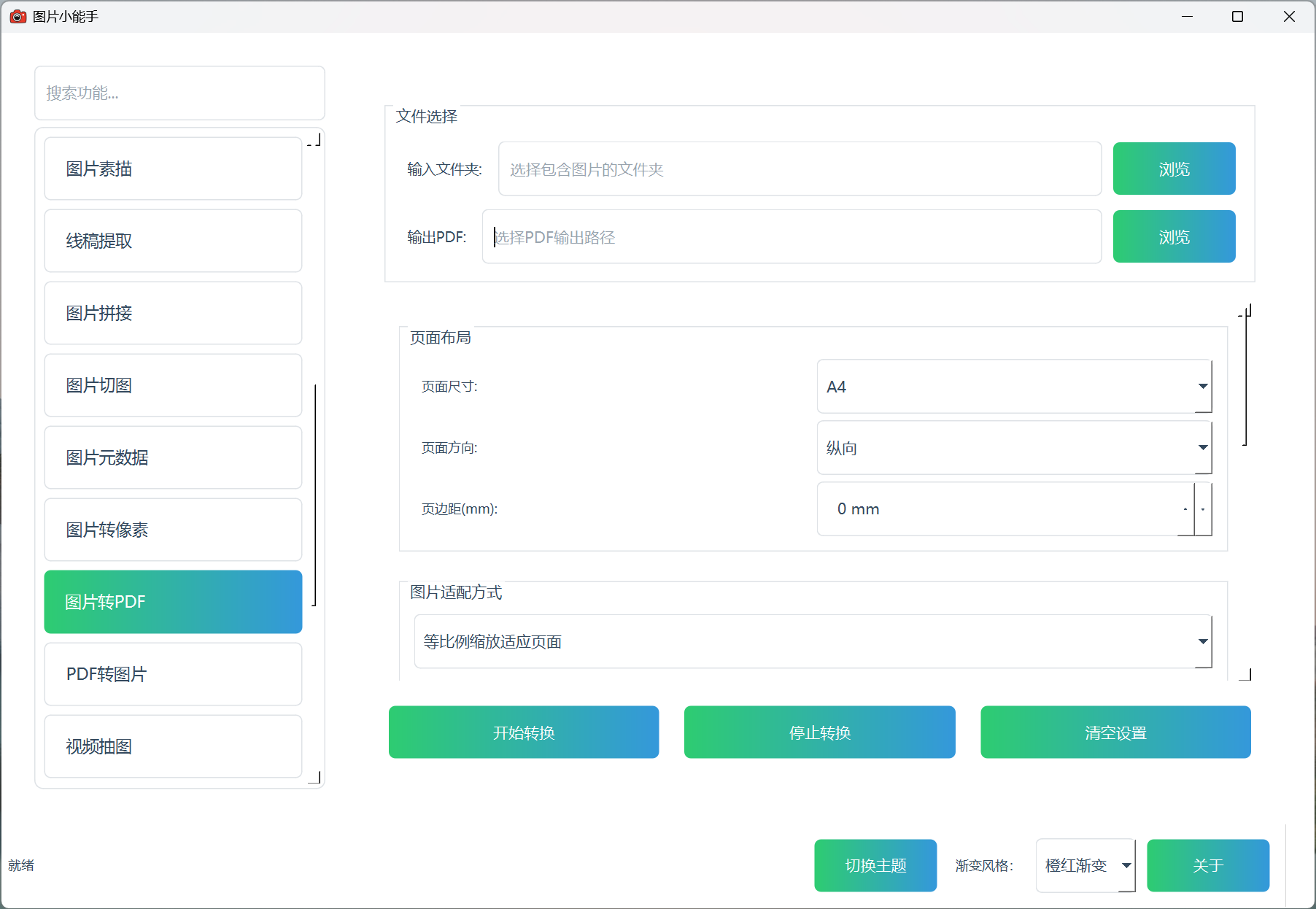Switch to 线稿提取 function
This screenshot has width=1316, height=909.
[x=173, y=241]
